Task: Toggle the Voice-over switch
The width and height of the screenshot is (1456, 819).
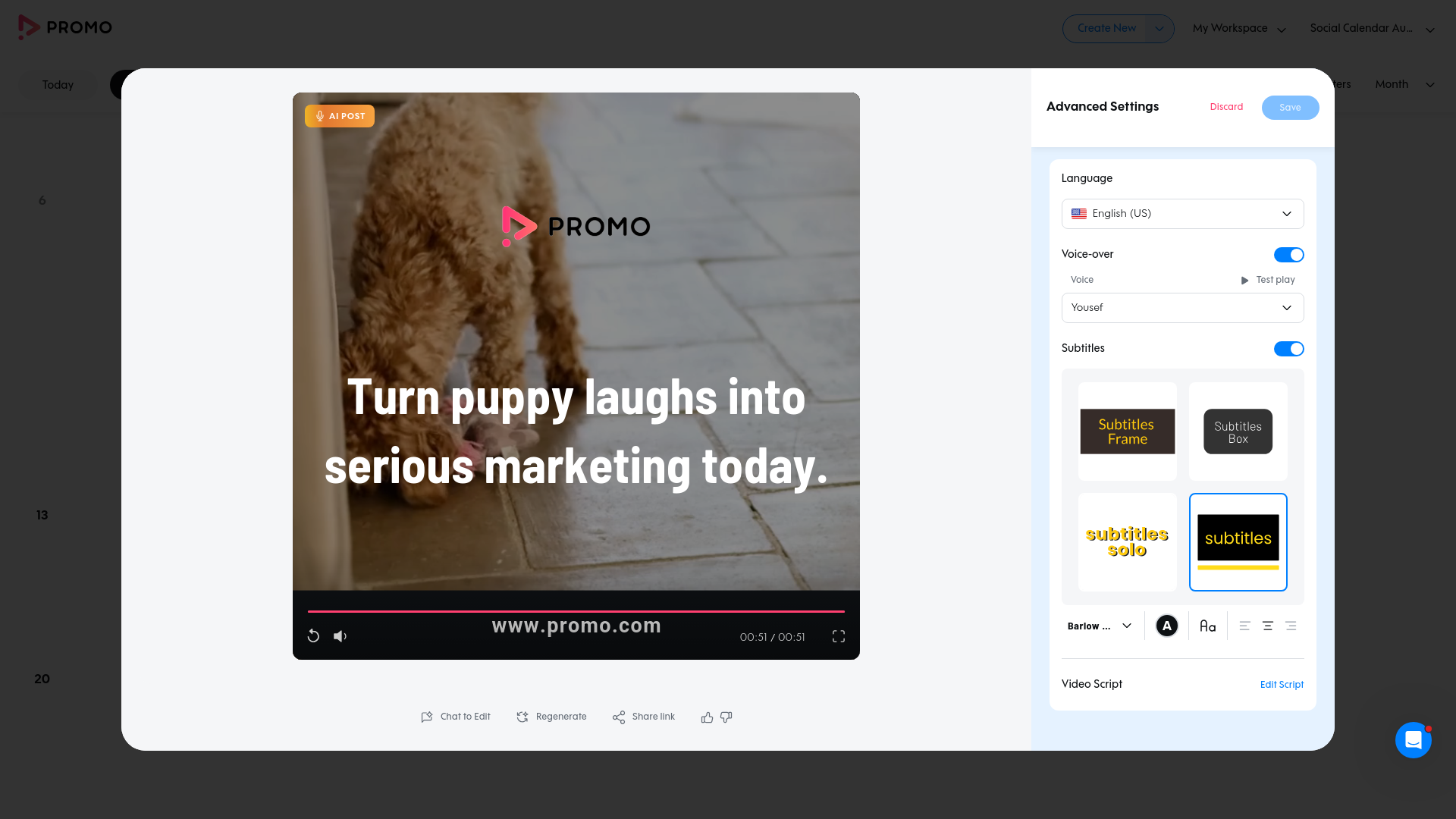Action: [1288, 255]
